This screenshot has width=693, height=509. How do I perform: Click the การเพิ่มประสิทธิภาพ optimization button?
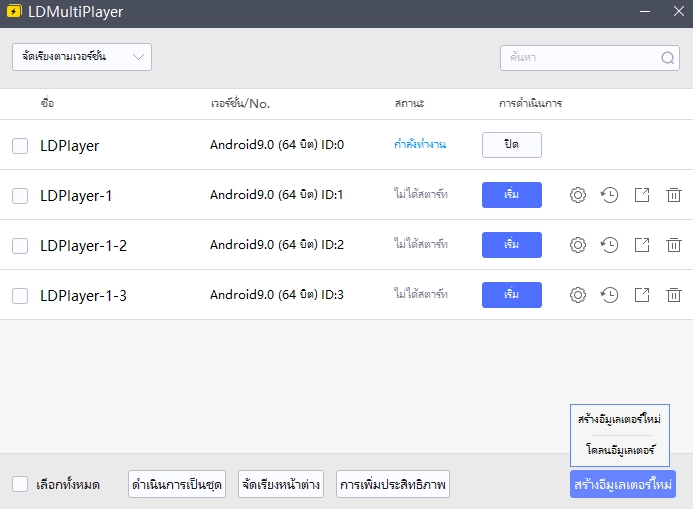pos(393,485)
